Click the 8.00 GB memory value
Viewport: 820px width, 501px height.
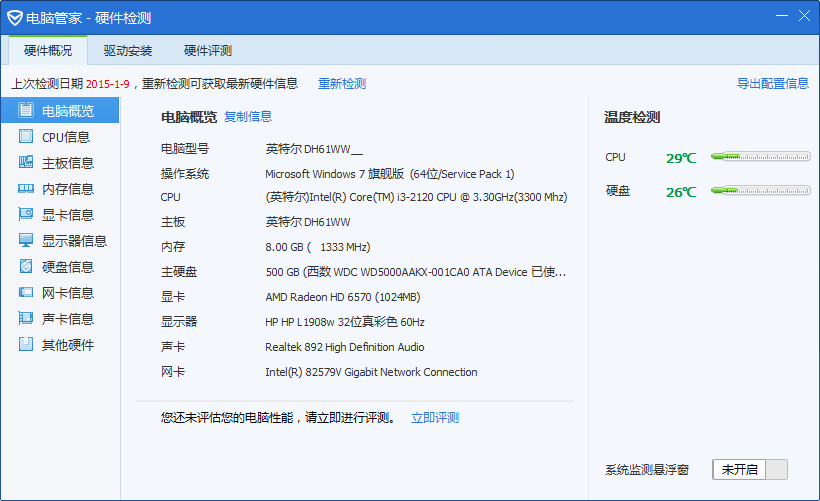(317, 247)
